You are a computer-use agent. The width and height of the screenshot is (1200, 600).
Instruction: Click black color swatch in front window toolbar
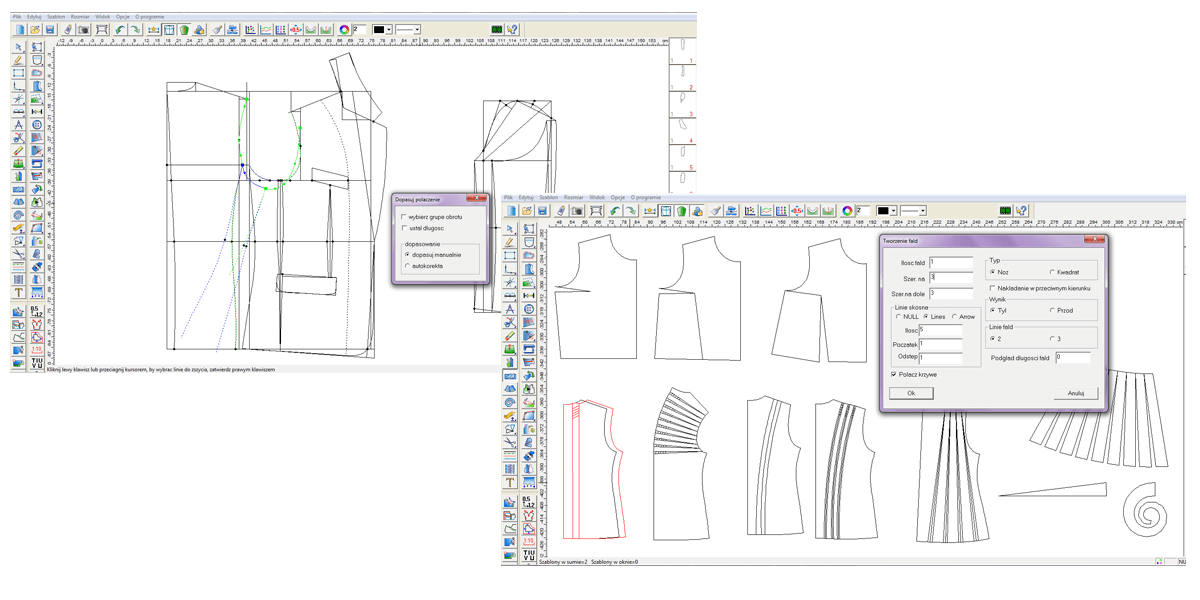pyautogui.click(x=882, y=211)
